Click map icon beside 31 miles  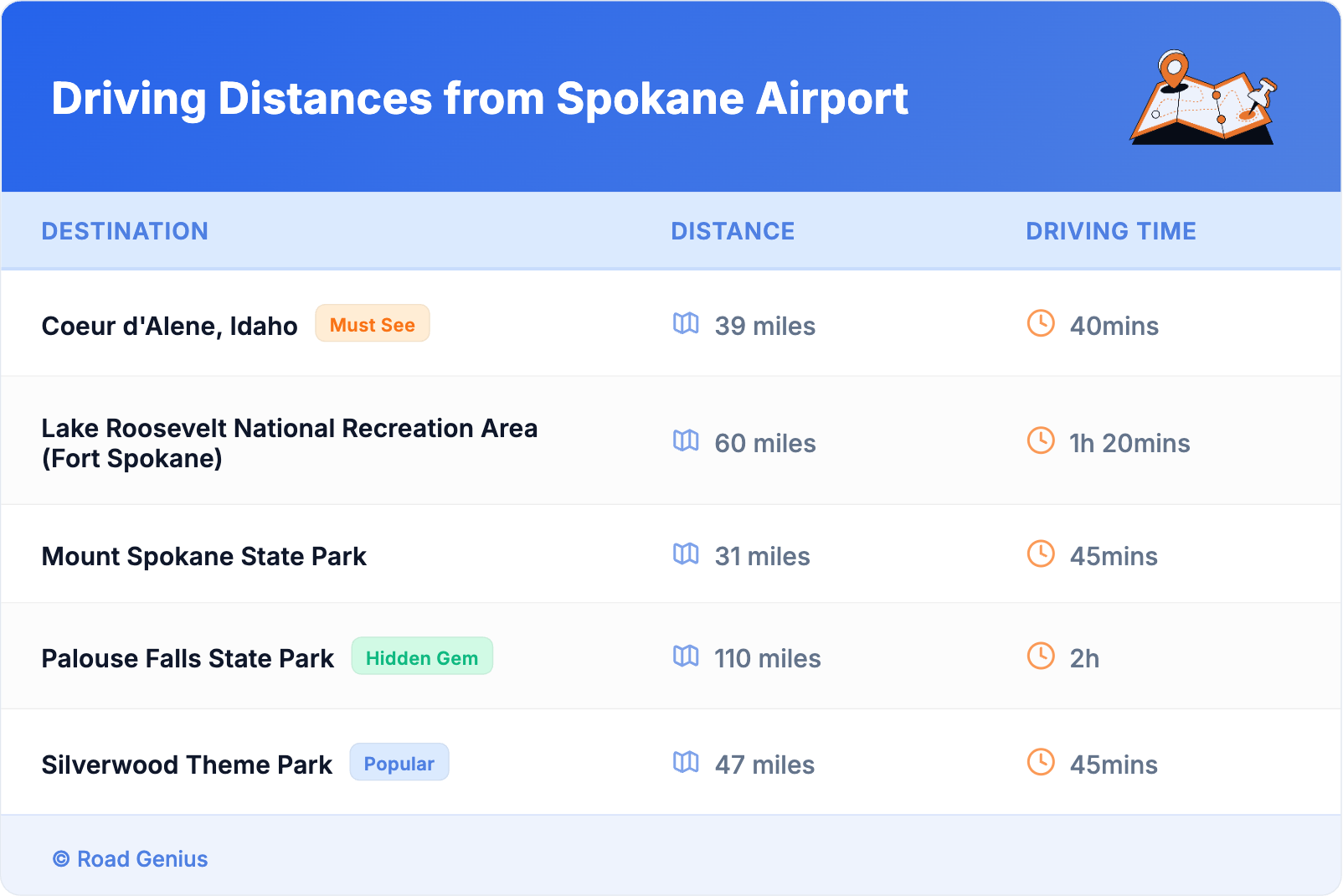[x=686, y=554]
